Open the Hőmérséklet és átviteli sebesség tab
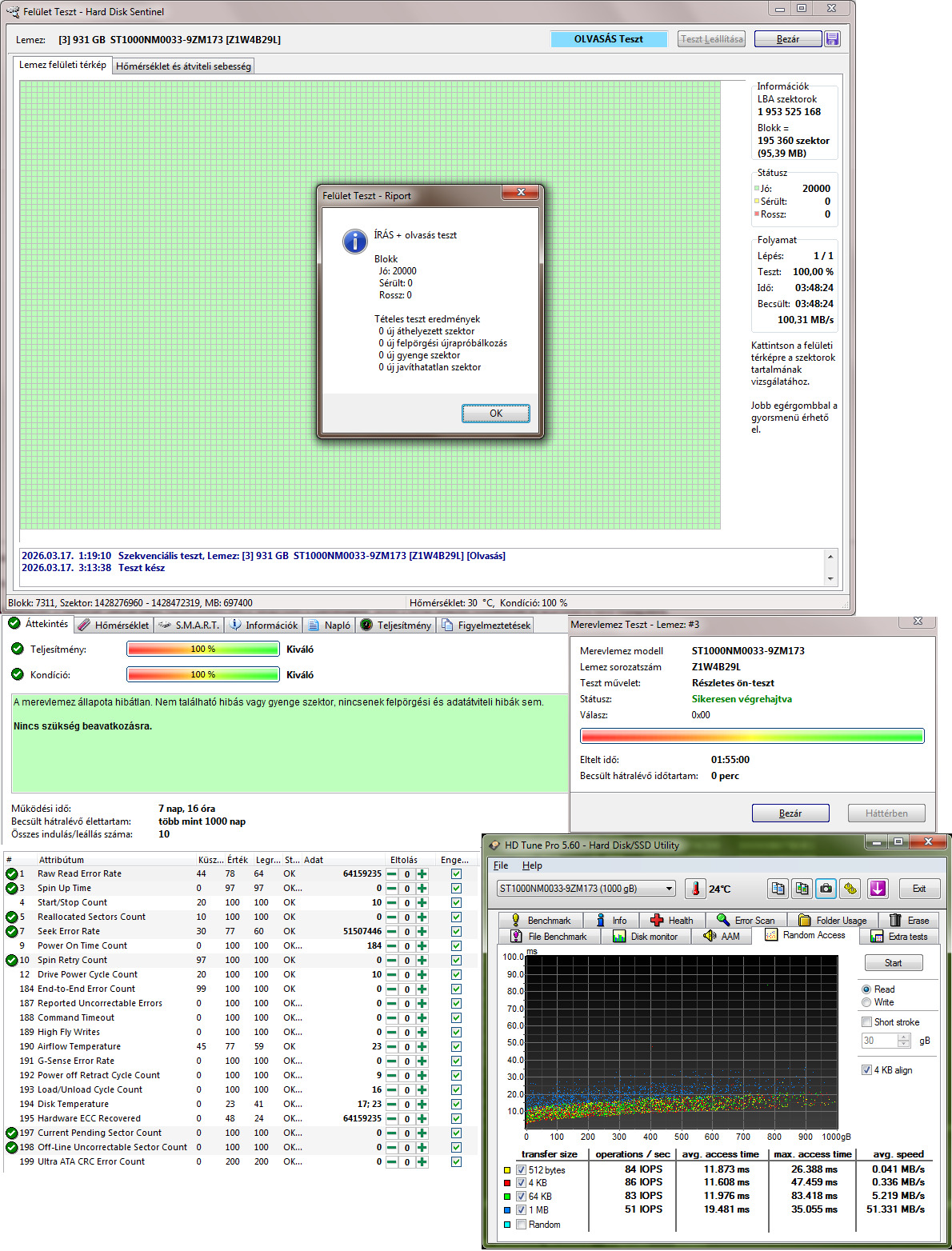This screenshot has height=1251, width=952. 184,66
